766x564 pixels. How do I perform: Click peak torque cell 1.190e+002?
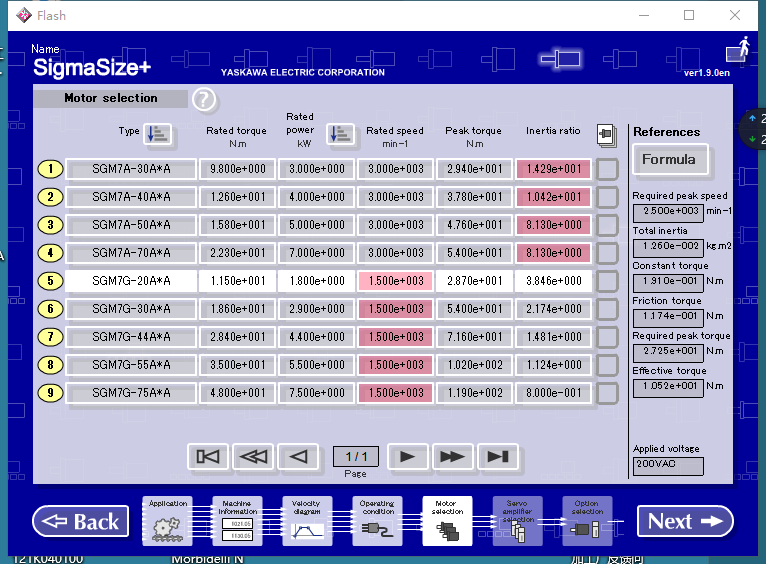[474, 393]
